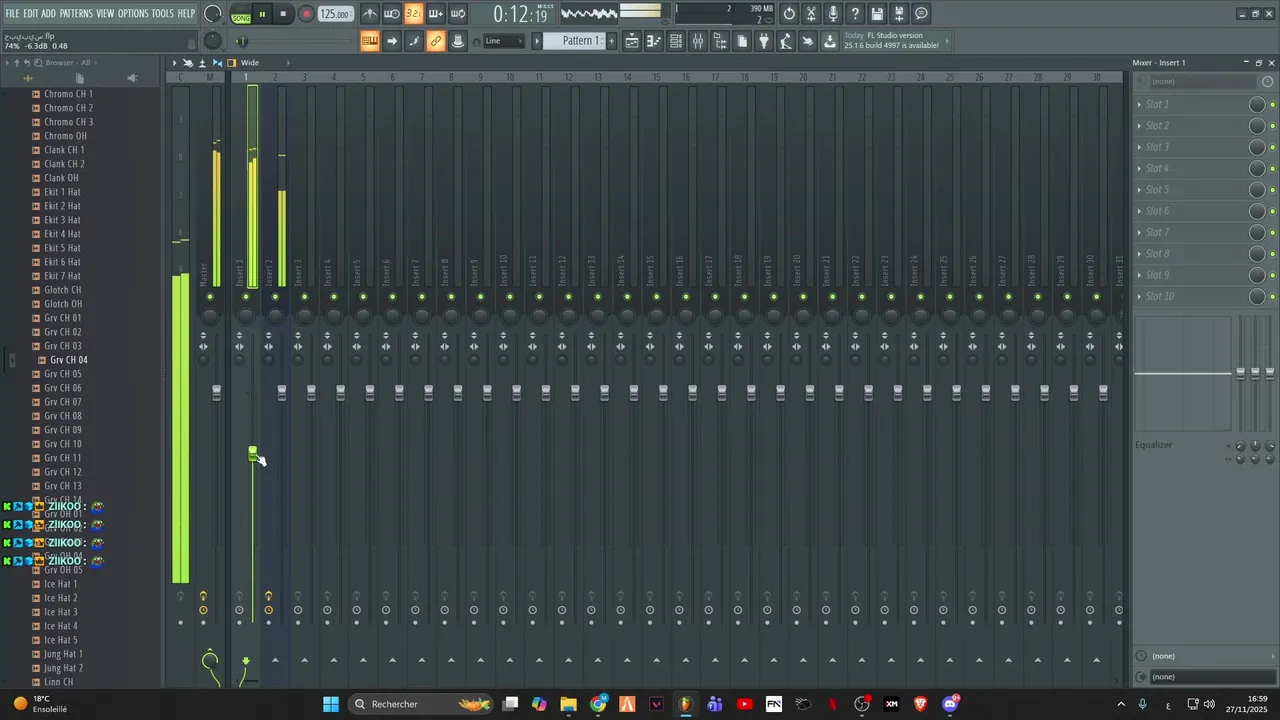Open the project info speech bubble icon
This screenshot has height=720, width=1280.
921,14
